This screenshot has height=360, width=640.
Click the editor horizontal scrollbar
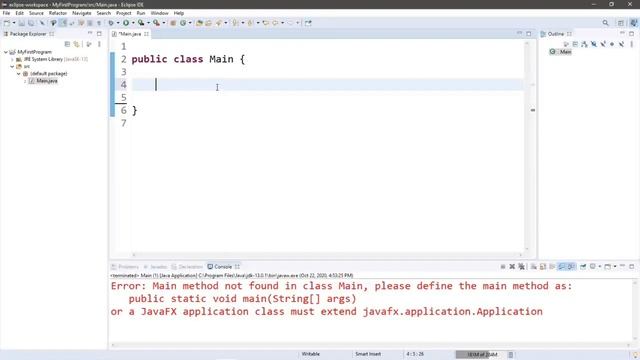[x=328, y=255]
